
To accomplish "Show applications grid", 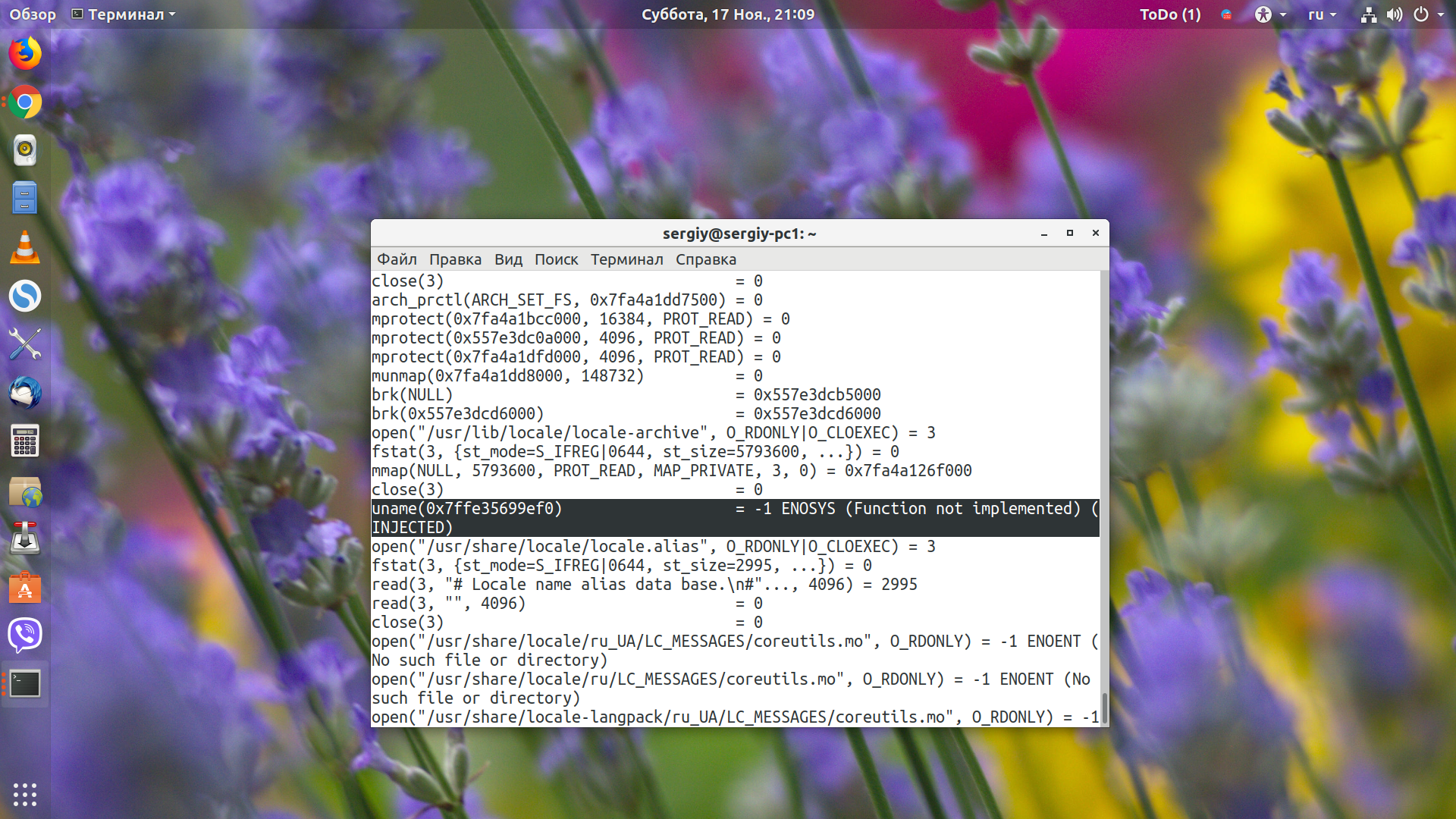I will click(x=25, y=794).
